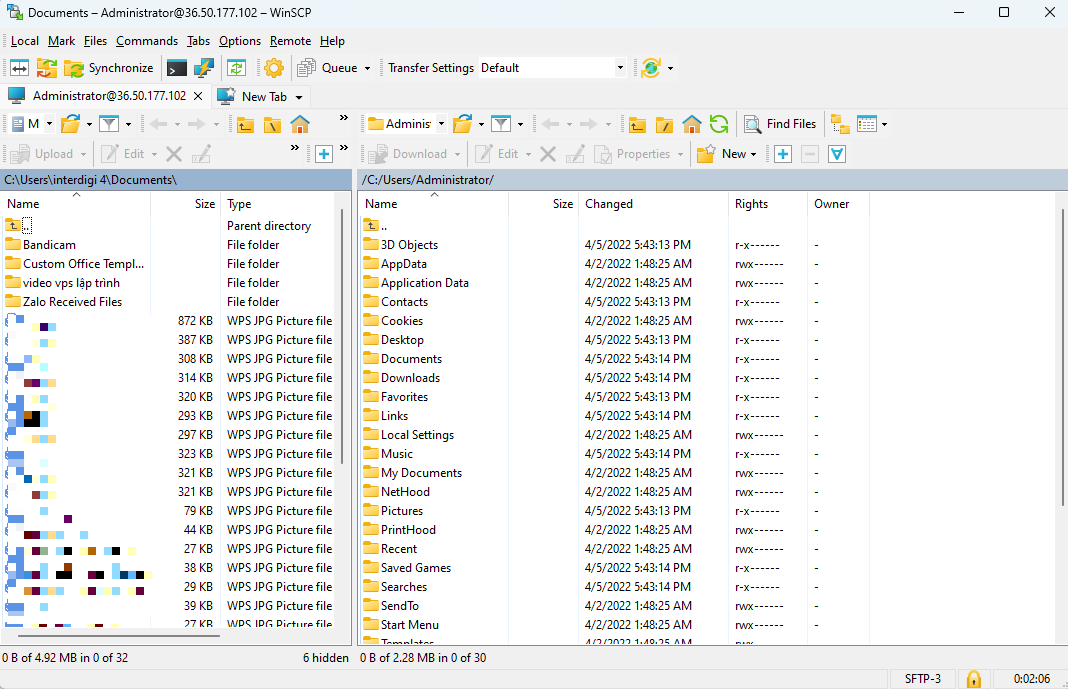1068x689 pixels.
Task: Open the Options menu
Action: click(x=240, y=41)
